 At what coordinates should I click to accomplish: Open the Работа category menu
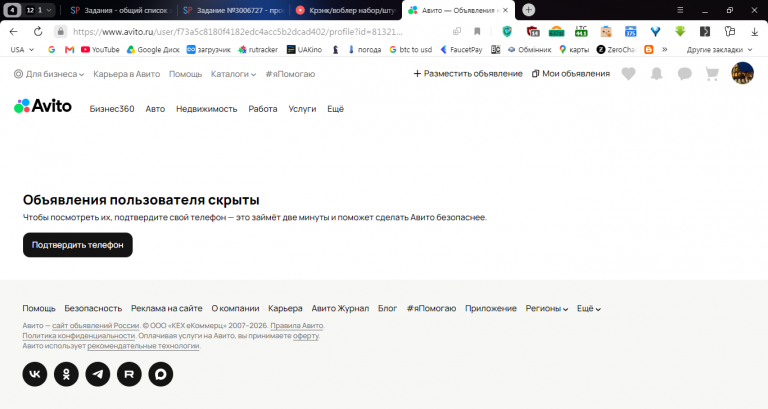263,109
